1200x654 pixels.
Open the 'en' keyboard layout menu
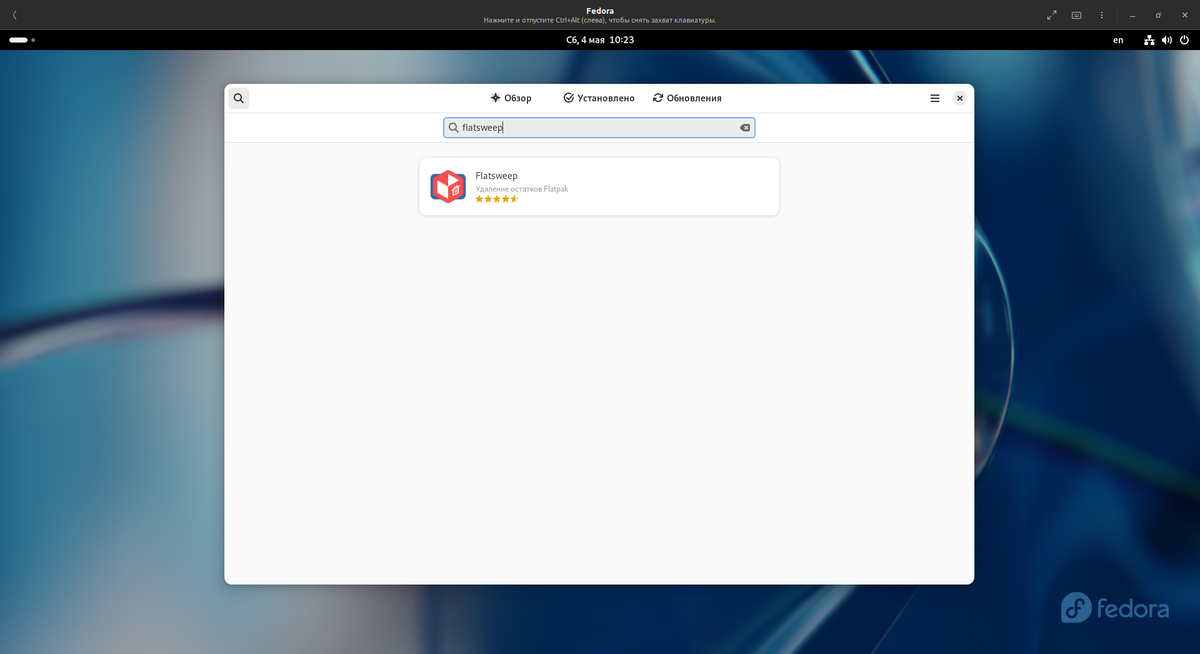click(x=1118, y=40)
